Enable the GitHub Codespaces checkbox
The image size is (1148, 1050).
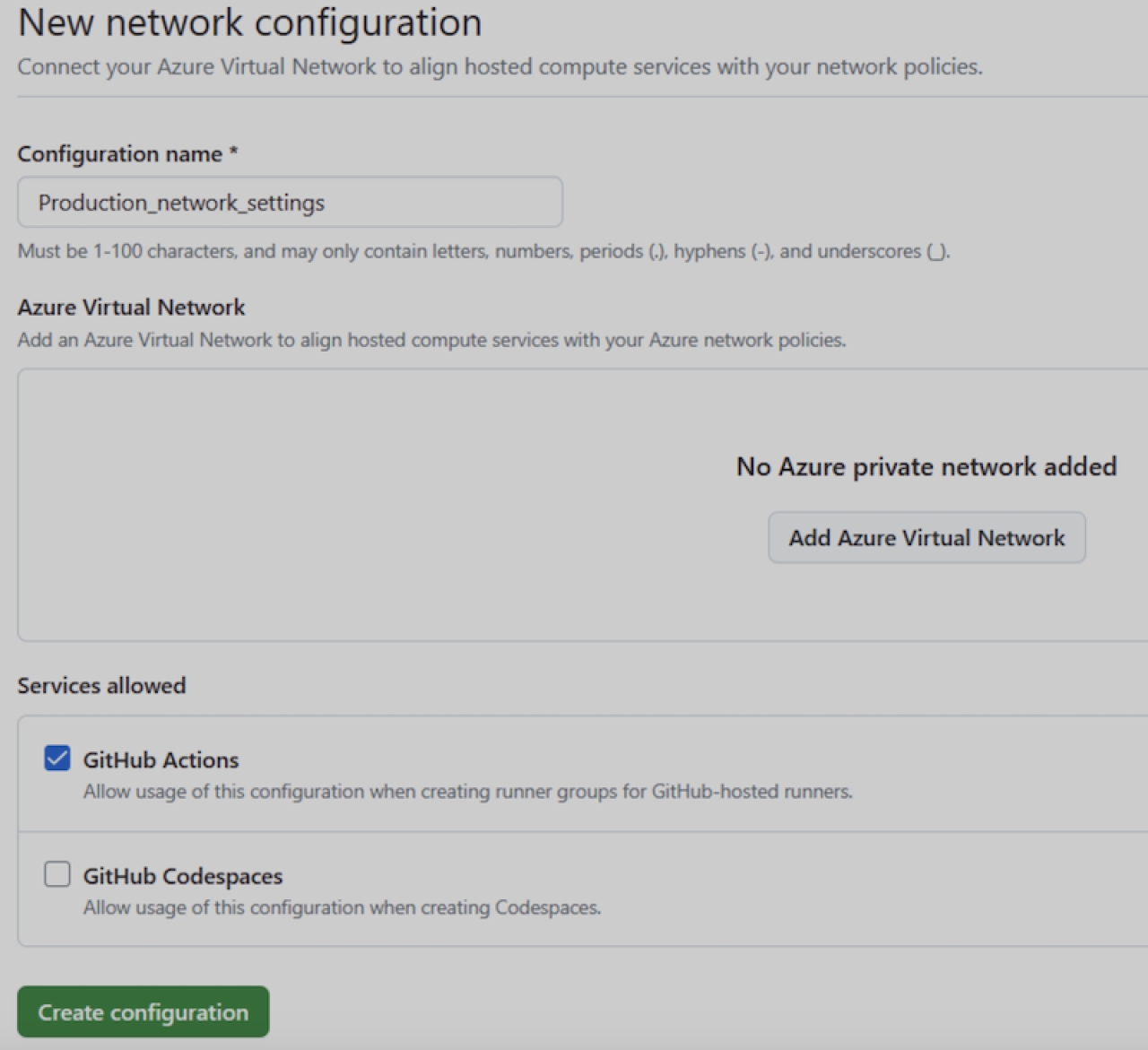coord(57,874)
